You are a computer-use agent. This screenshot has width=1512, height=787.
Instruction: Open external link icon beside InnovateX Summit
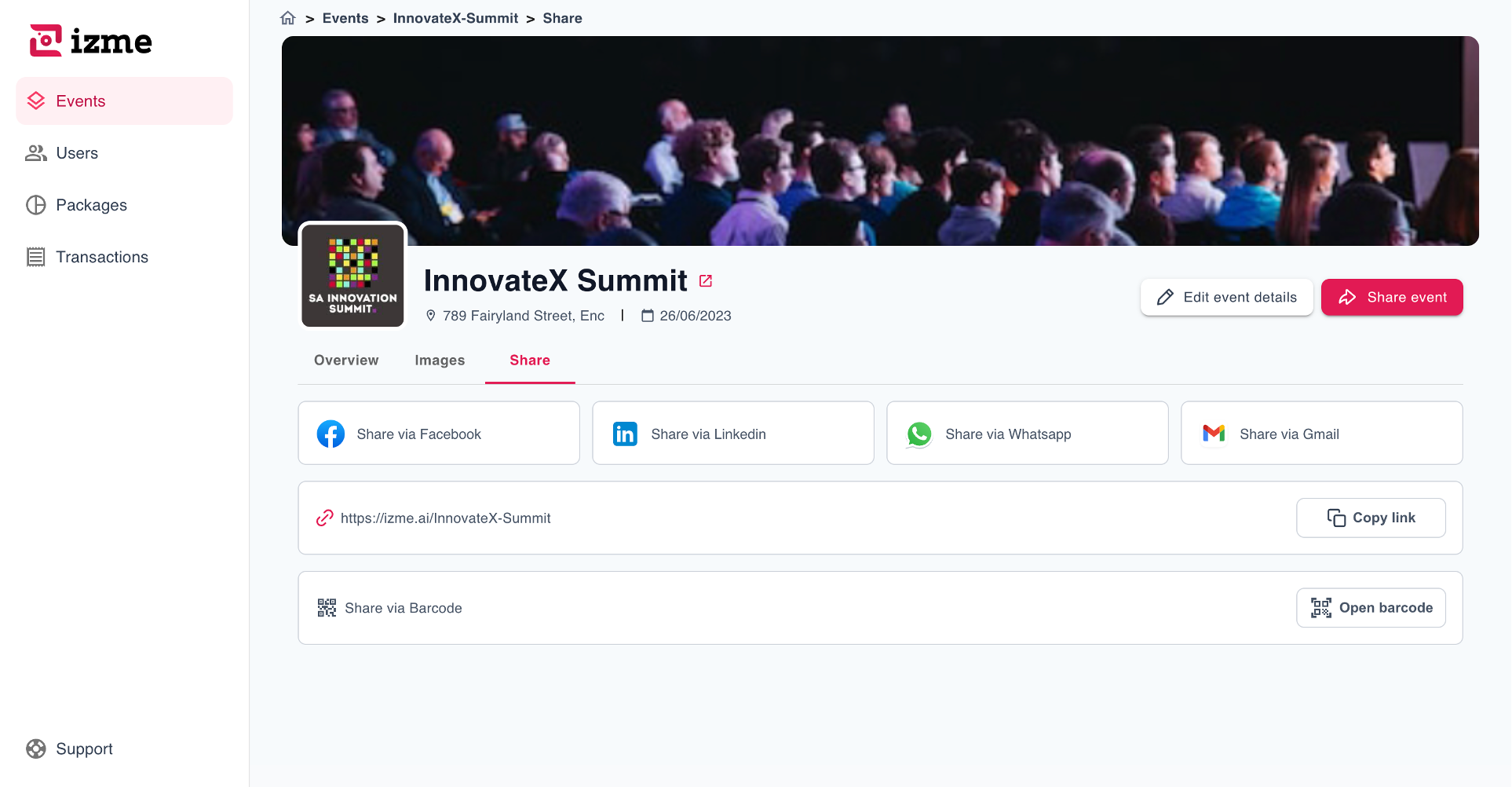(x=706, y=281)
